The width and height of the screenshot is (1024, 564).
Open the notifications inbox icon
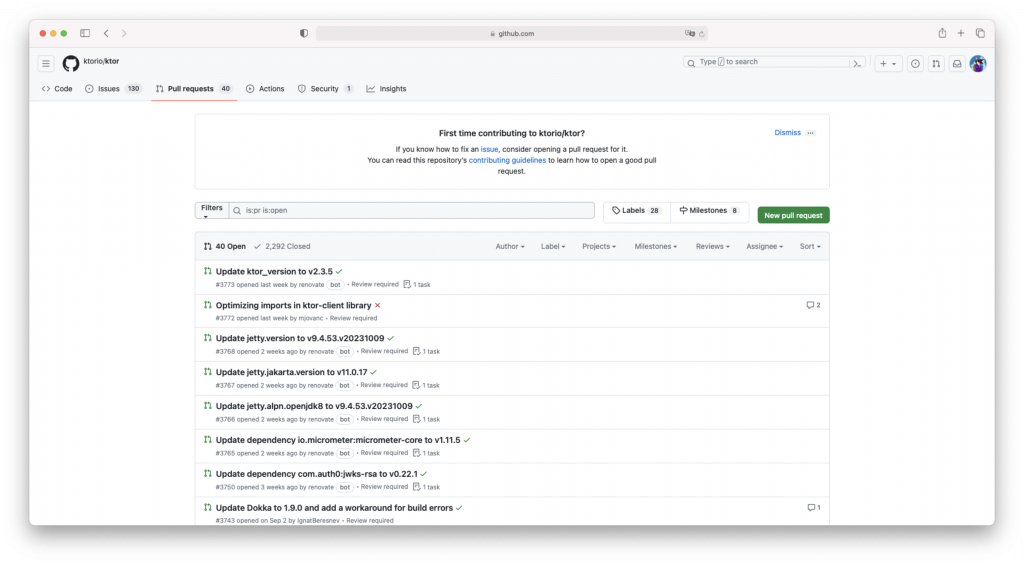[x=957, y=63]
